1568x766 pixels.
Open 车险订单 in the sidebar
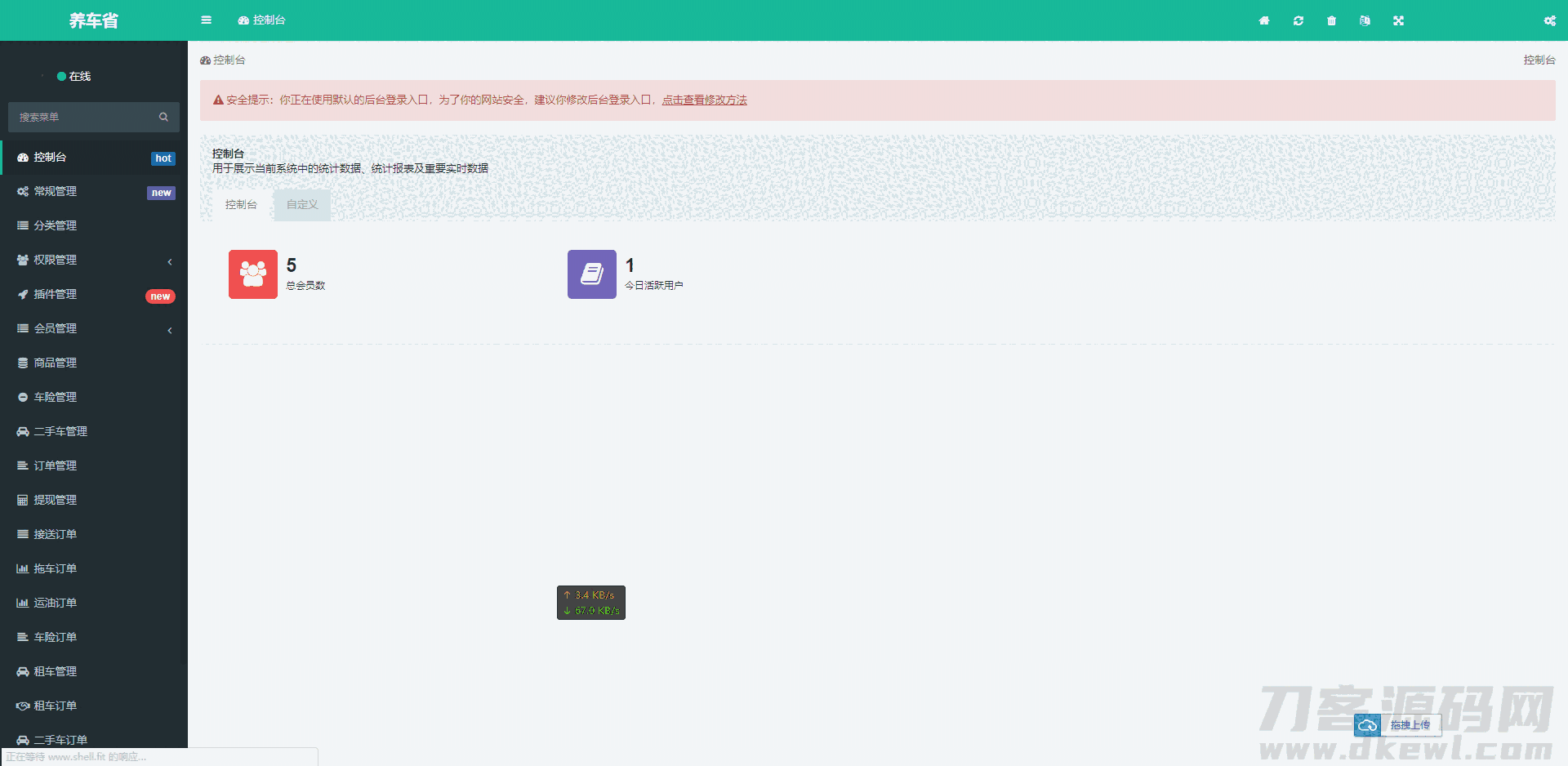point(94,637)
